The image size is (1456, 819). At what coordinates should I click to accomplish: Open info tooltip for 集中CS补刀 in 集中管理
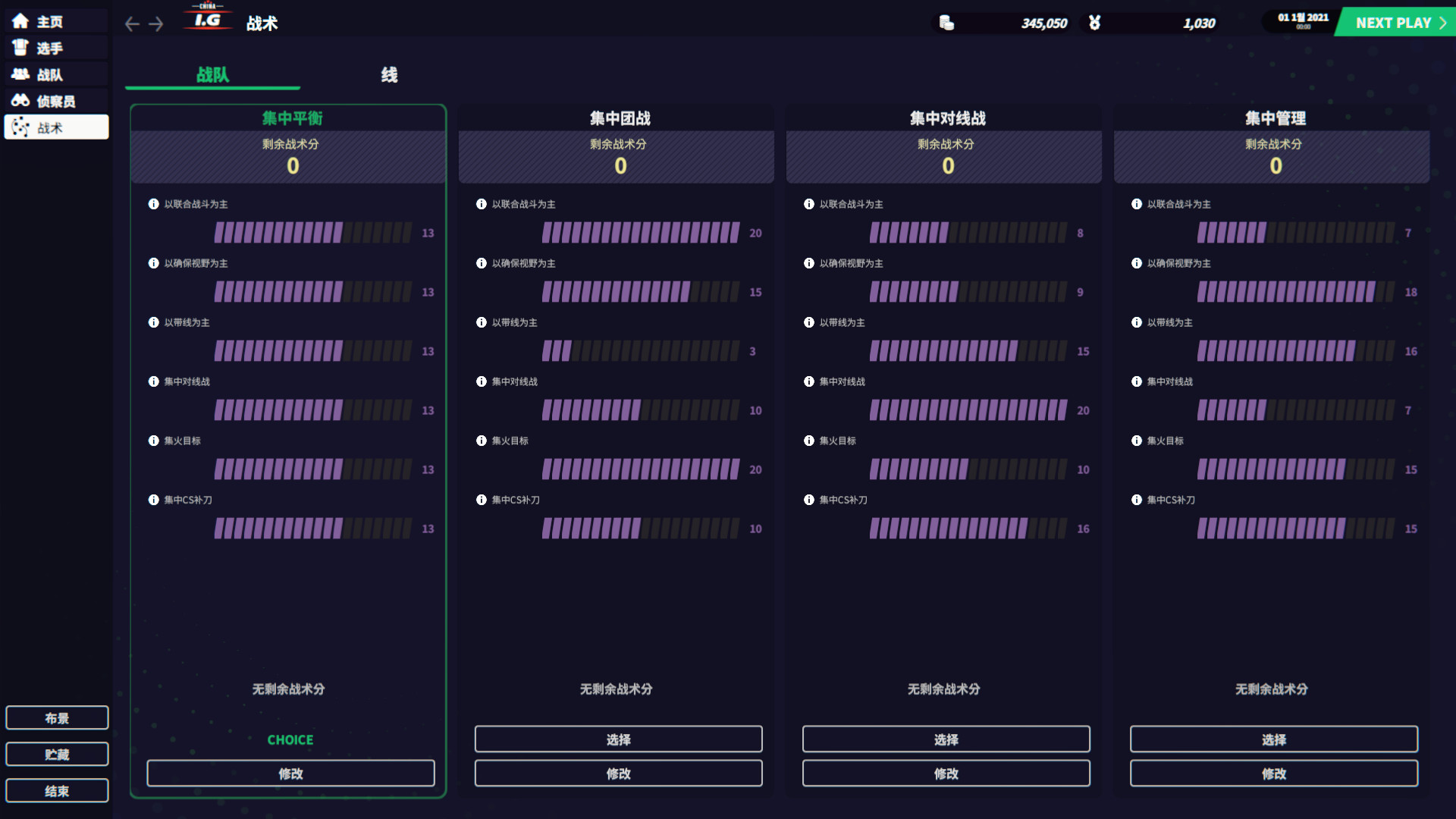point(1136,500)
